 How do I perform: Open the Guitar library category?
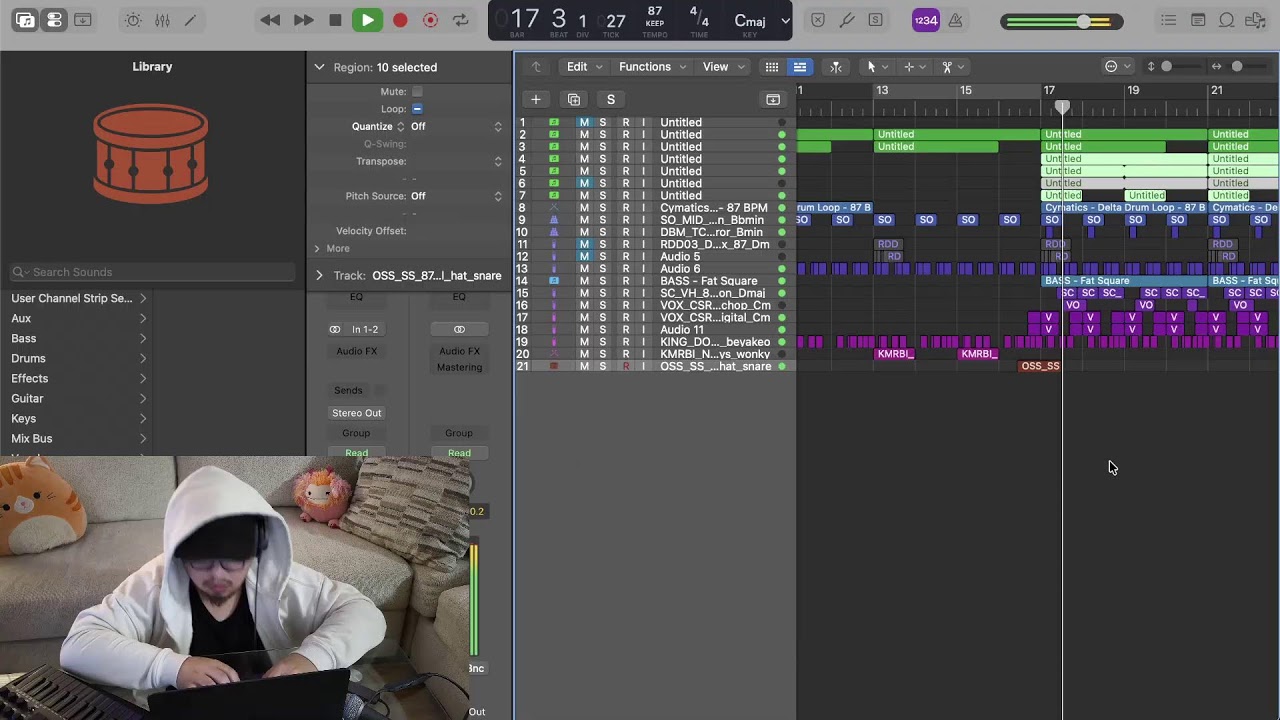tap(78, 399)
